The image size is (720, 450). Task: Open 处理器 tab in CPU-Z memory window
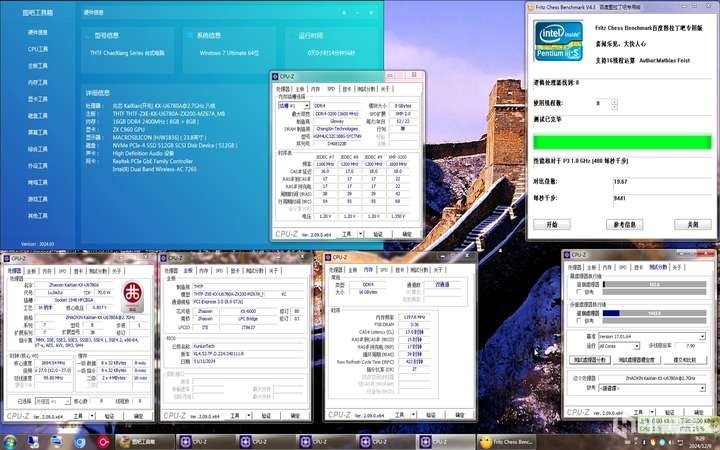click(x=336, y=270)
